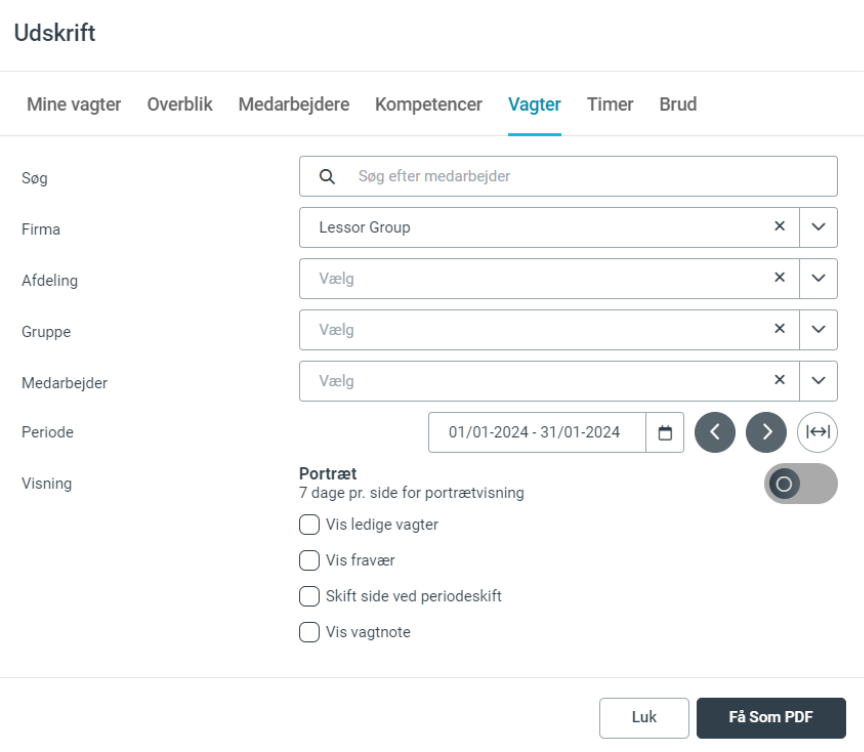Open the Periode calendar picker
The image size is (864, 752).
pyautogui.click(x=665, y=432)
